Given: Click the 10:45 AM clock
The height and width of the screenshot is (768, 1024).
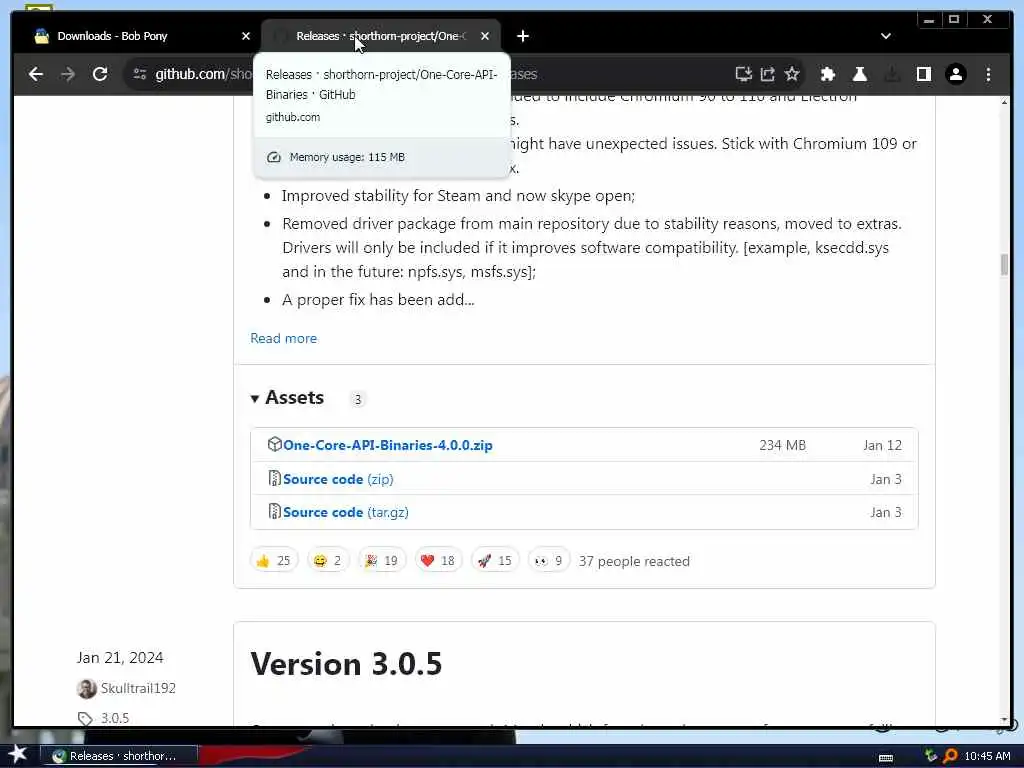Looking at the screenshot, I should 987,756.
